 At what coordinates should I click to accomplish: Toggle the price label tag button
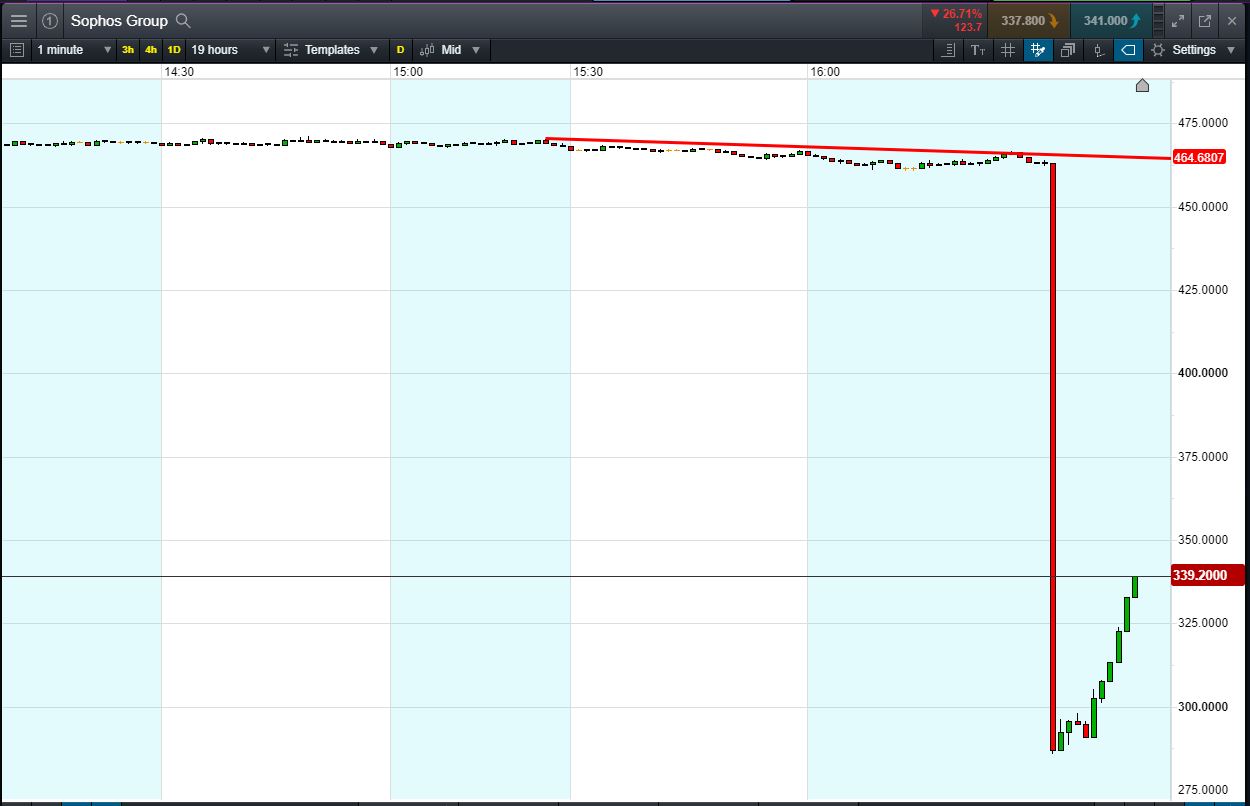(1129, 50)
